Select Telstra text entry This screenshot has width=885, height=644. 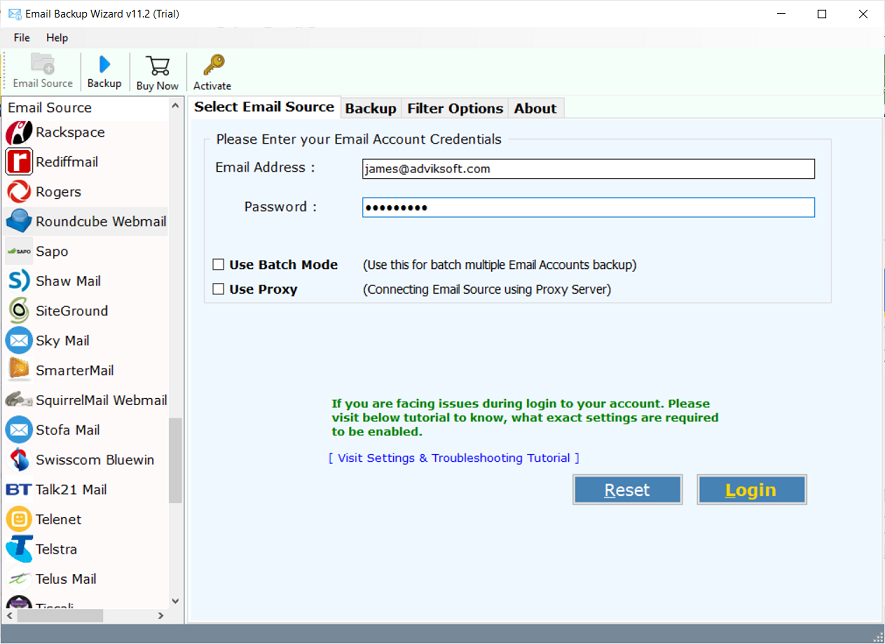[x=56, y=549]
